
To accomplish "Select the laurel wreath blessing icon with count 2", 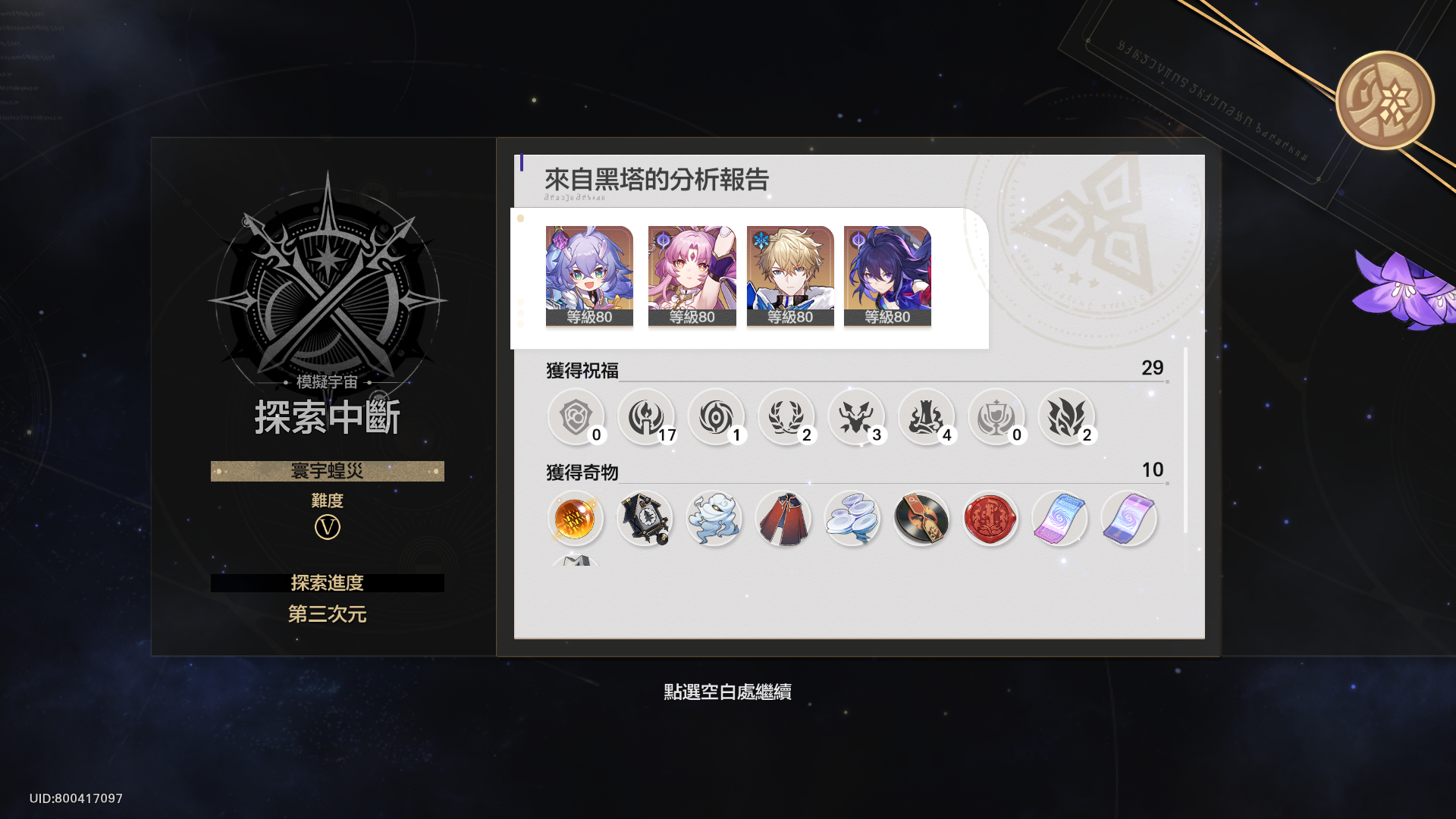I will pyautogui.click(x=786, y=417).
